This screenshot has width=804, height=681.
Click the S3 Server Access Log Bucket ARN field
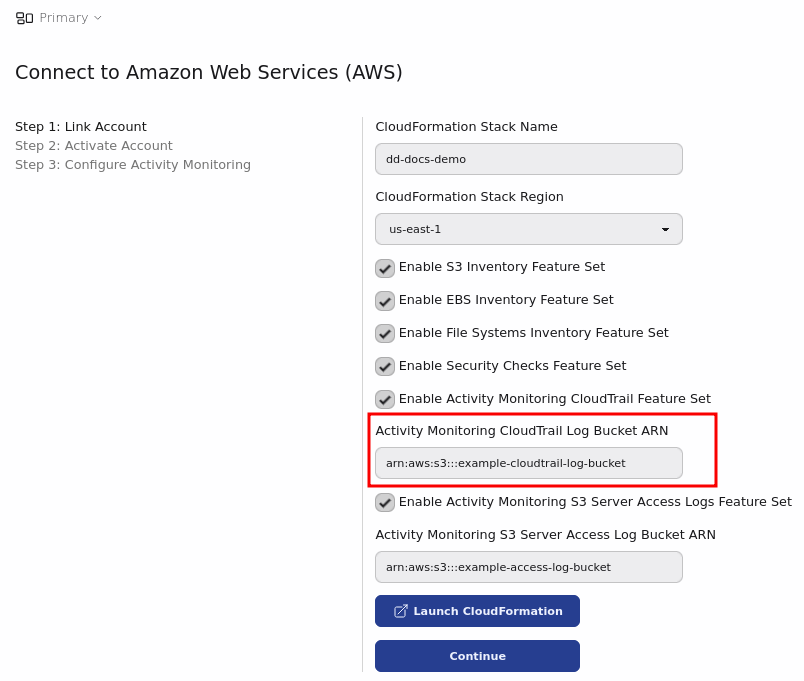tap(528, 567)
